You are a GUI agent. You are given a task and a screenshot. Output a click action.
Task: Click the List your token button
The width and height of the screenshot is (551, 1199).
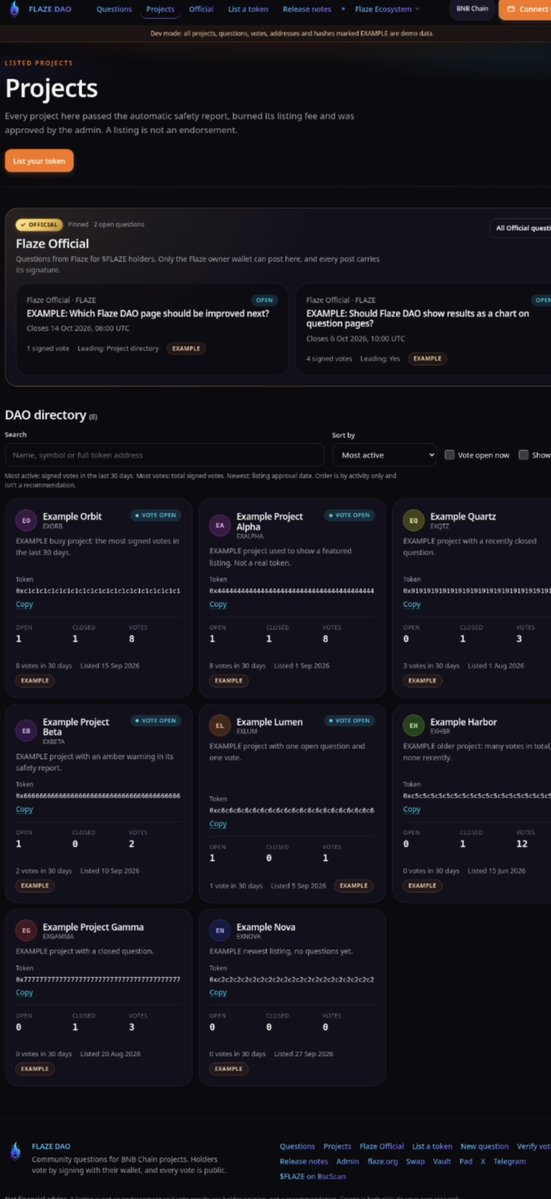[x=39, y=161]
